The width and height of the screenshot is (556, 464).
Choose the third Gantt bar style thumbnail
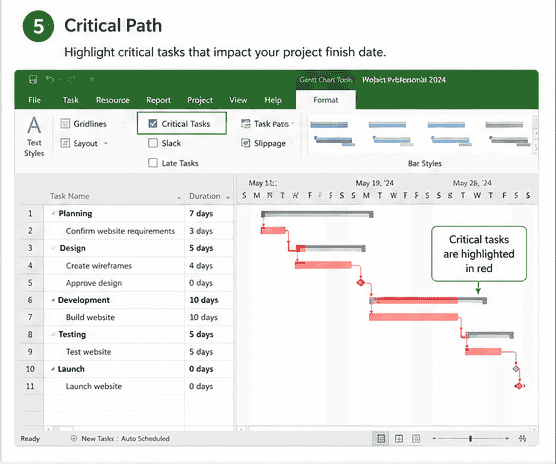coord(449,134)
